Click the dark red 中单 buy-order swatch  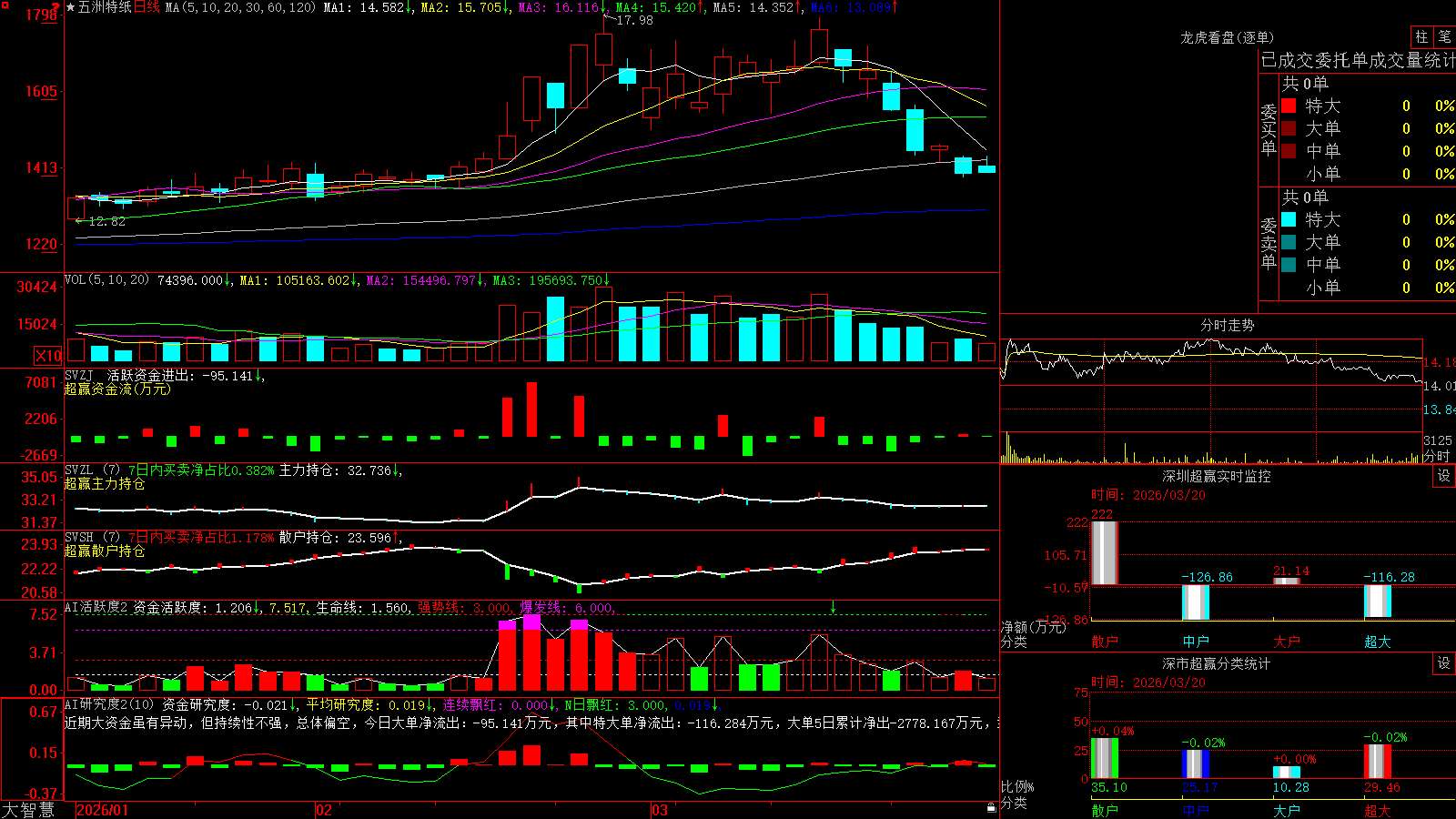pyautogui.click(x=1289, y=151)
